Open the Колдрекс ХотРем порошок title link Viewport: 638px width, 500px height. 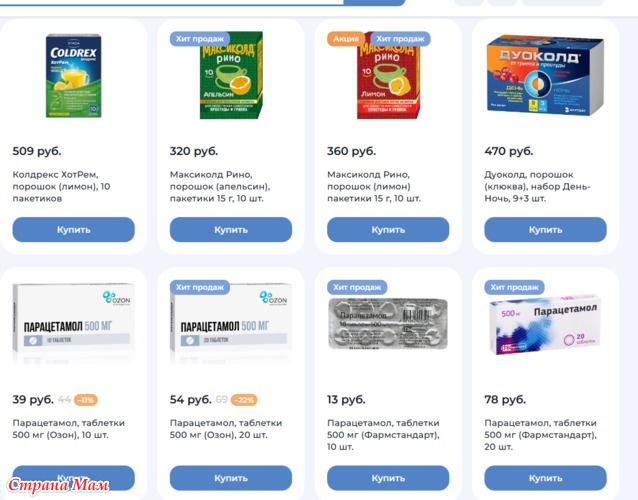pos(61,186)
